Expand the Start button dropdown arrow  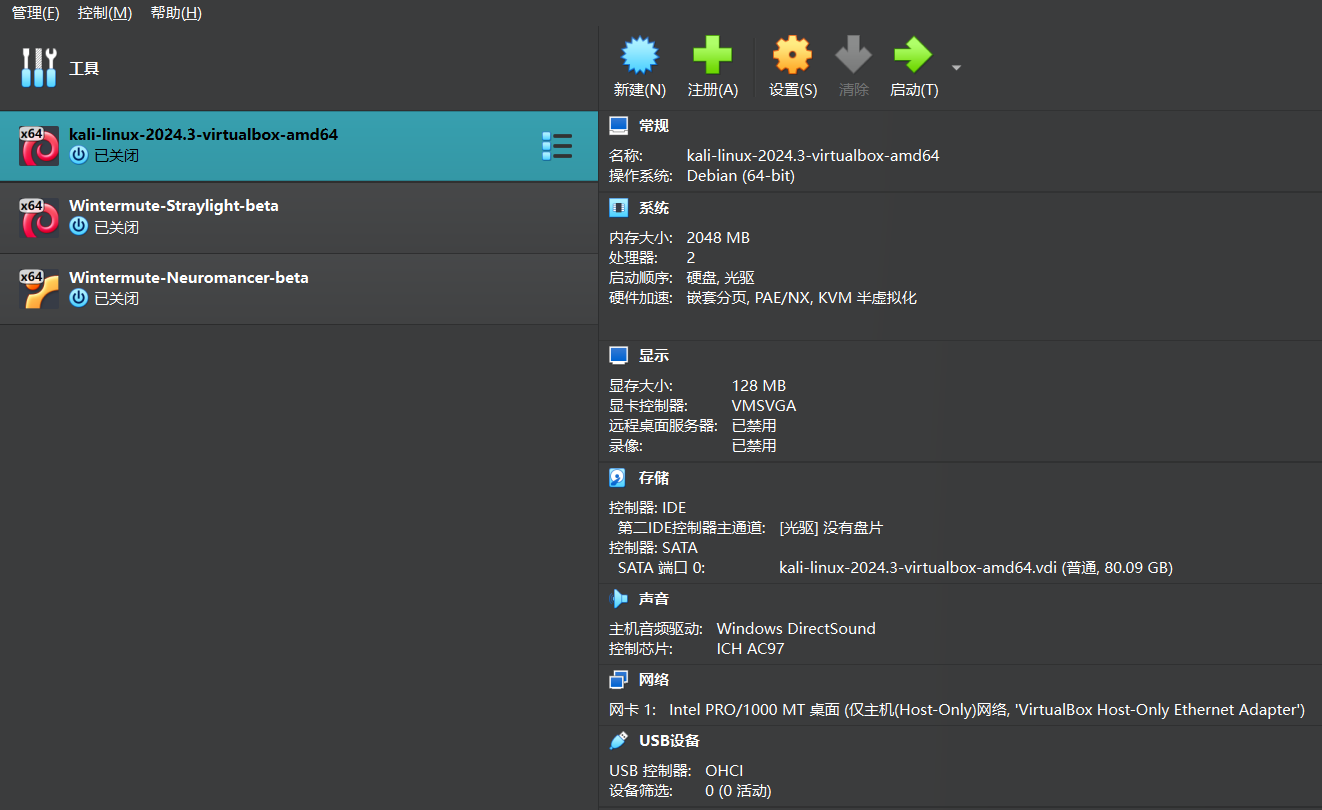[x=956, y=68]
